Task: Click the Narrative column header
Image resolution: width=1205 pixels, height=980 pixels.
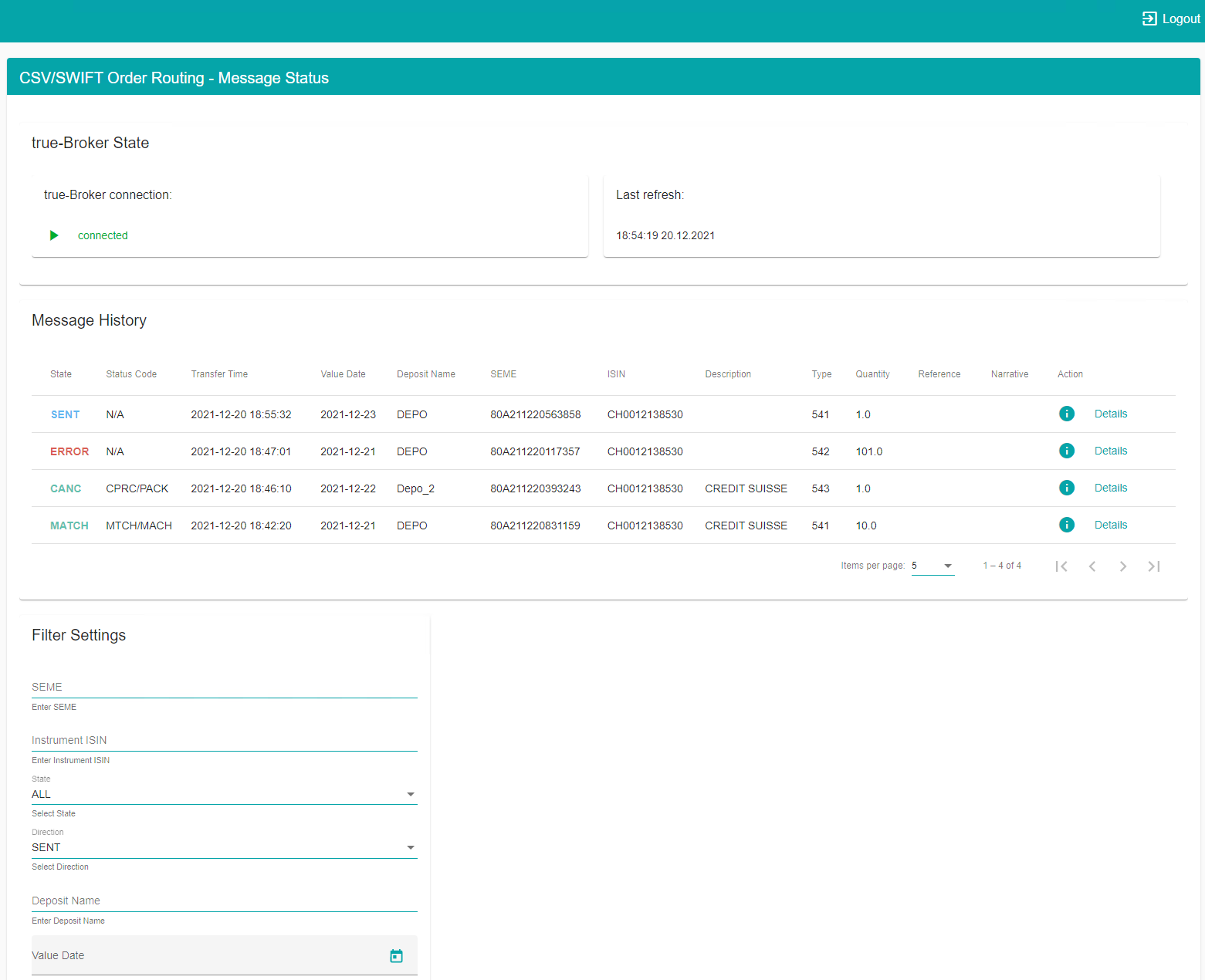Action: [x=1010, y=374]
